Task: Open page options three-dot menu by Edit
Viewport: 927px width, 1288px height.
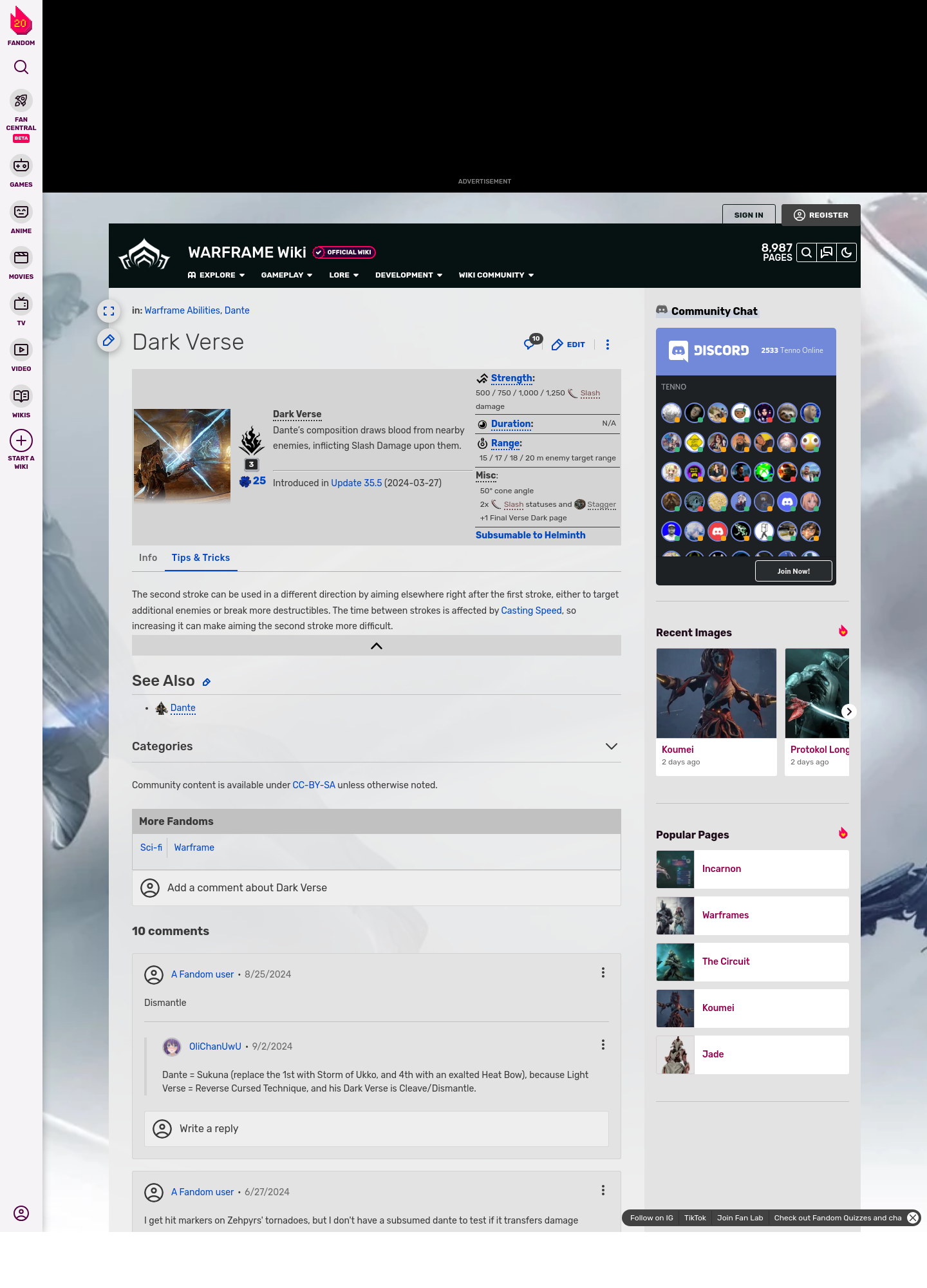Action: (x=608, y=345)
